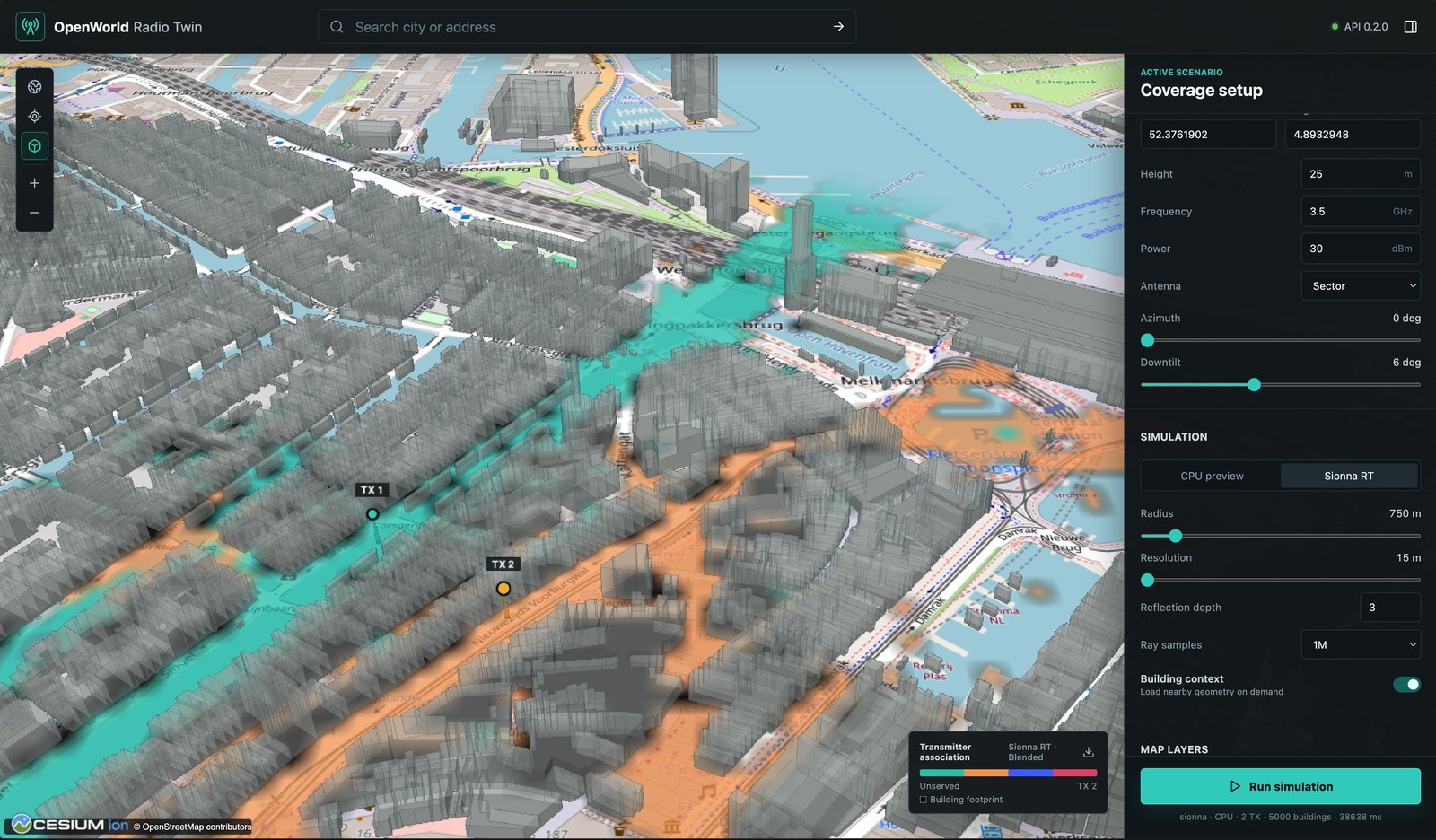Image resolution: width=1436 pixels, height=840 pixels.
Task: Submit search with the arrow icon
Action: click(x=838, y=27)
